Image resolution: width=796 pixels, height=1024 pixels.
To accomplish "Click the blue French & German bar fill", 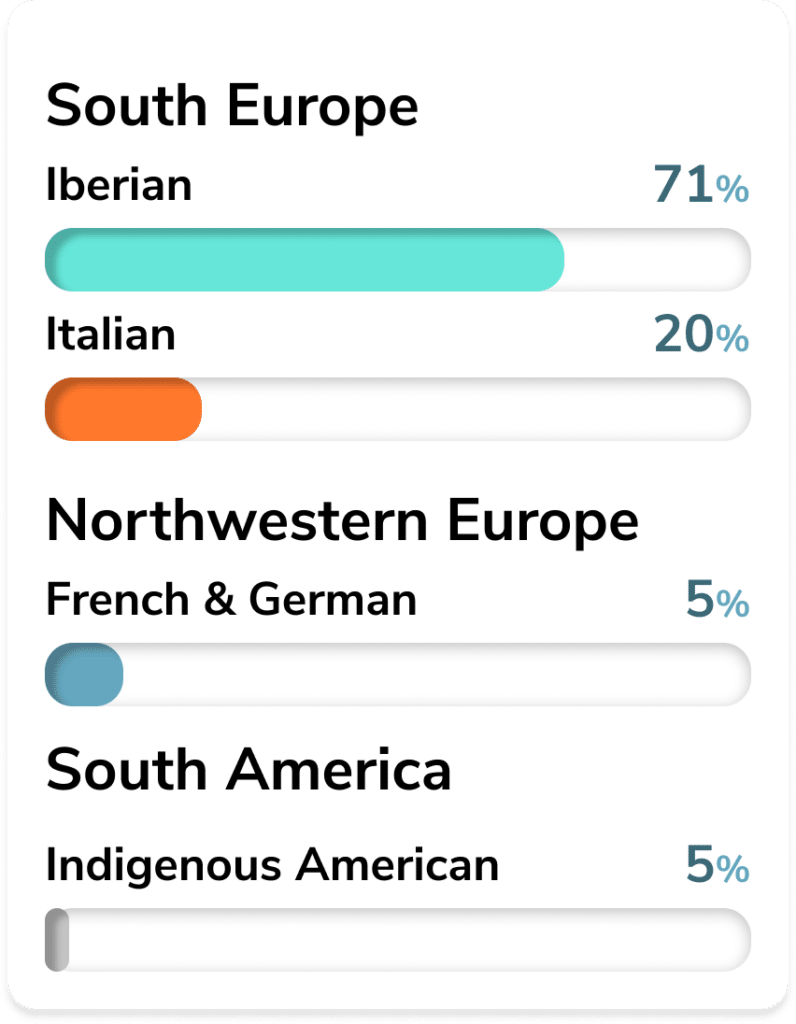I will click(x=84, y=674).
